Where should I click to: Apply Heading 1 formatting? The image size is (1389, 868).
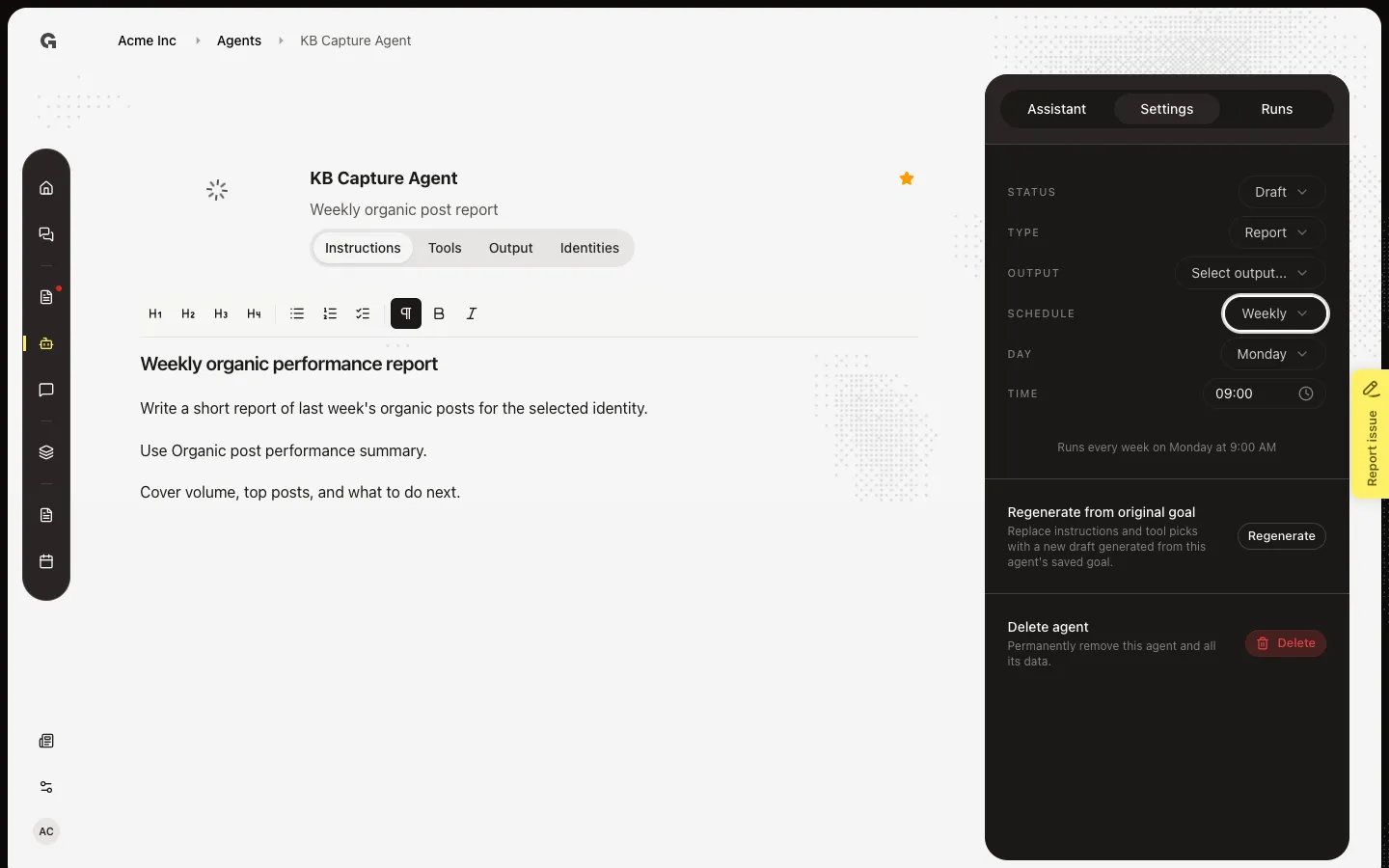pyautogui.click(x=155, y=313)
